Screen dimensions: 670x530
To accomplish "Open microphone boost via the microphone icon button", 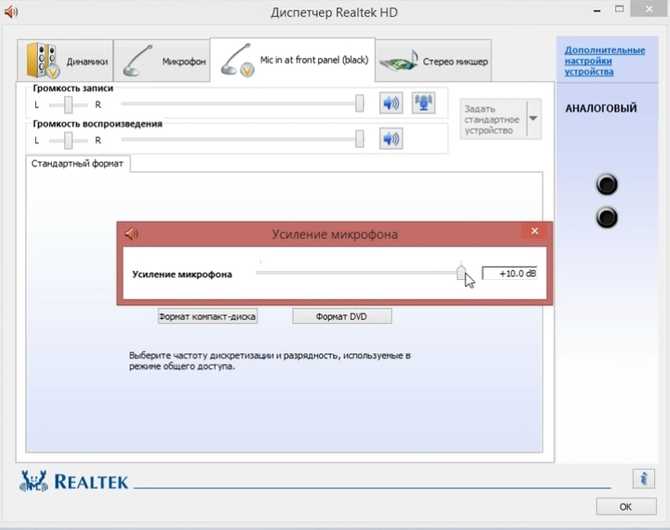I will (423, 103).
